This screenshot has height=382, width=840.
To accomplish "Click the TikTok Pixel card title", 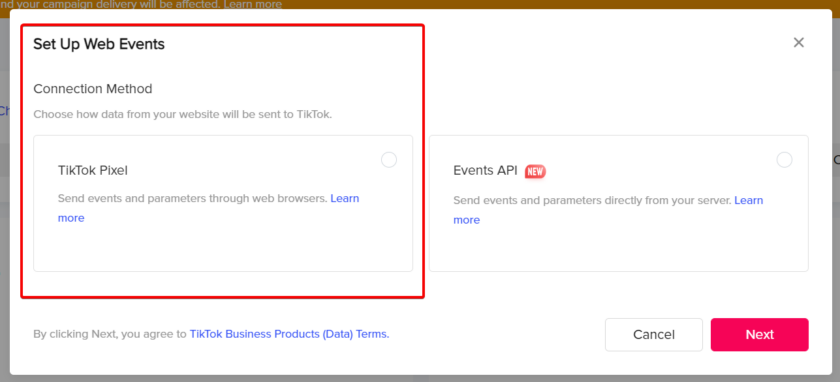I will (x=93, y=170).
